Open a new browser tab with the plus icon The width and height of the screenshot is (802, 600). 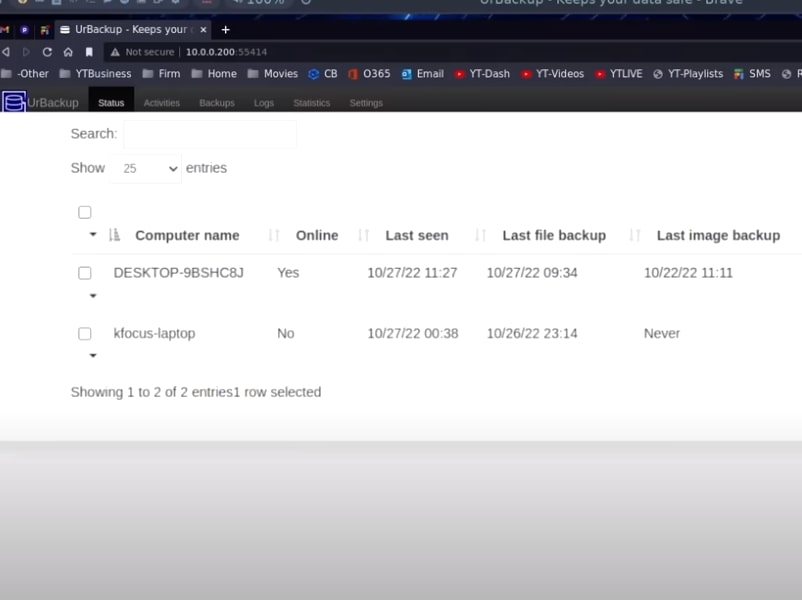point(225,30)
